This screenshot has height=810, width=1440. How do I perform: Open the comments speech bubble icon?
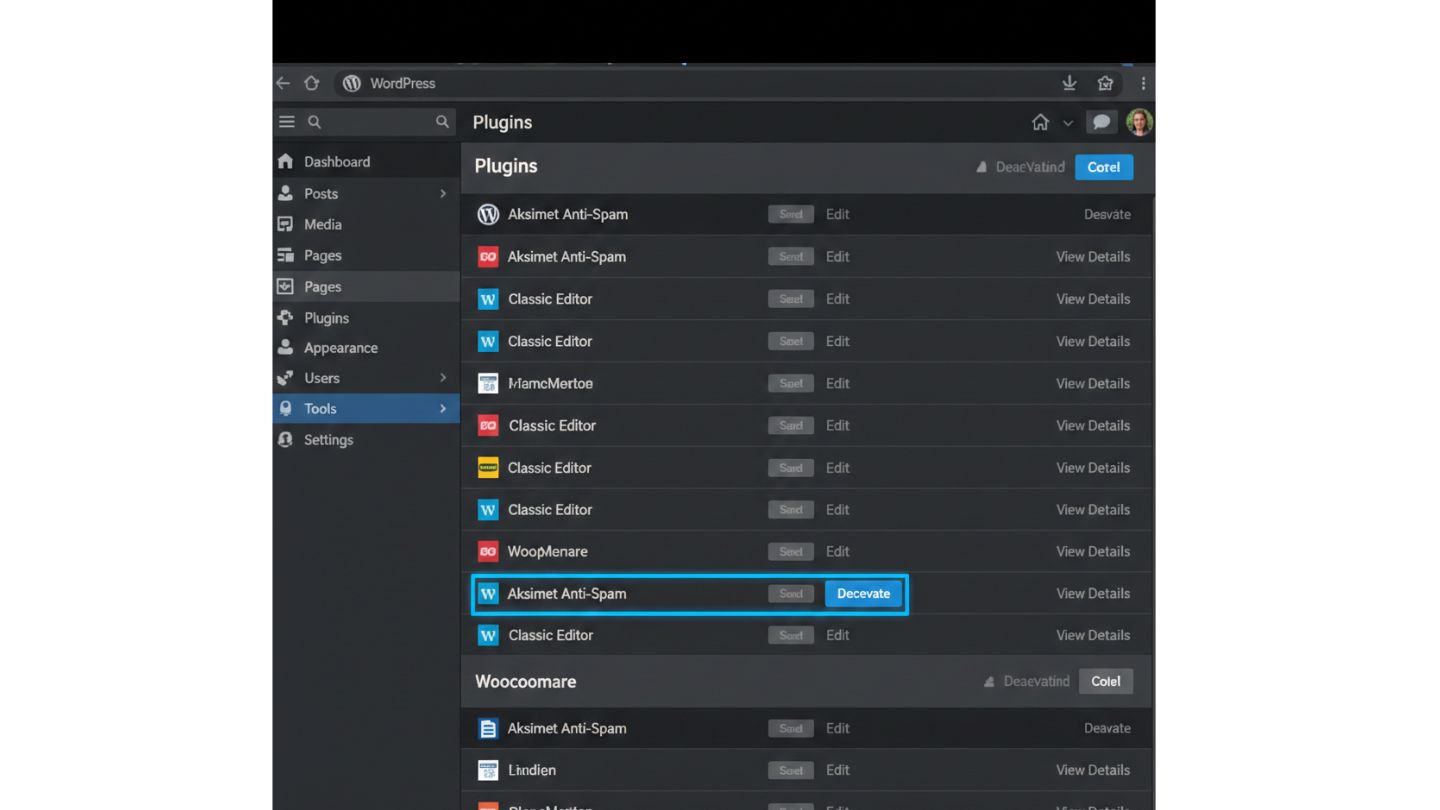(1101, 122)
